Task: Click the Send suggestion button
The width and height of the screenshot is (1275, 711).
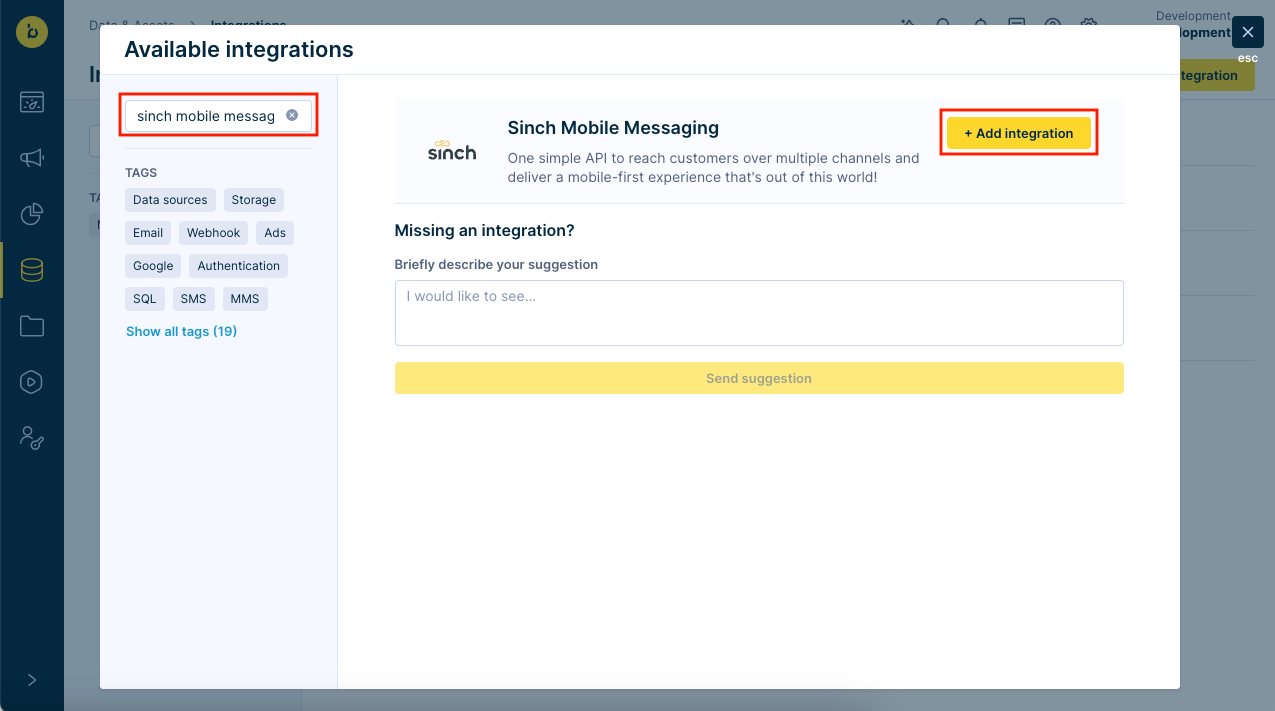Action: 759,378
